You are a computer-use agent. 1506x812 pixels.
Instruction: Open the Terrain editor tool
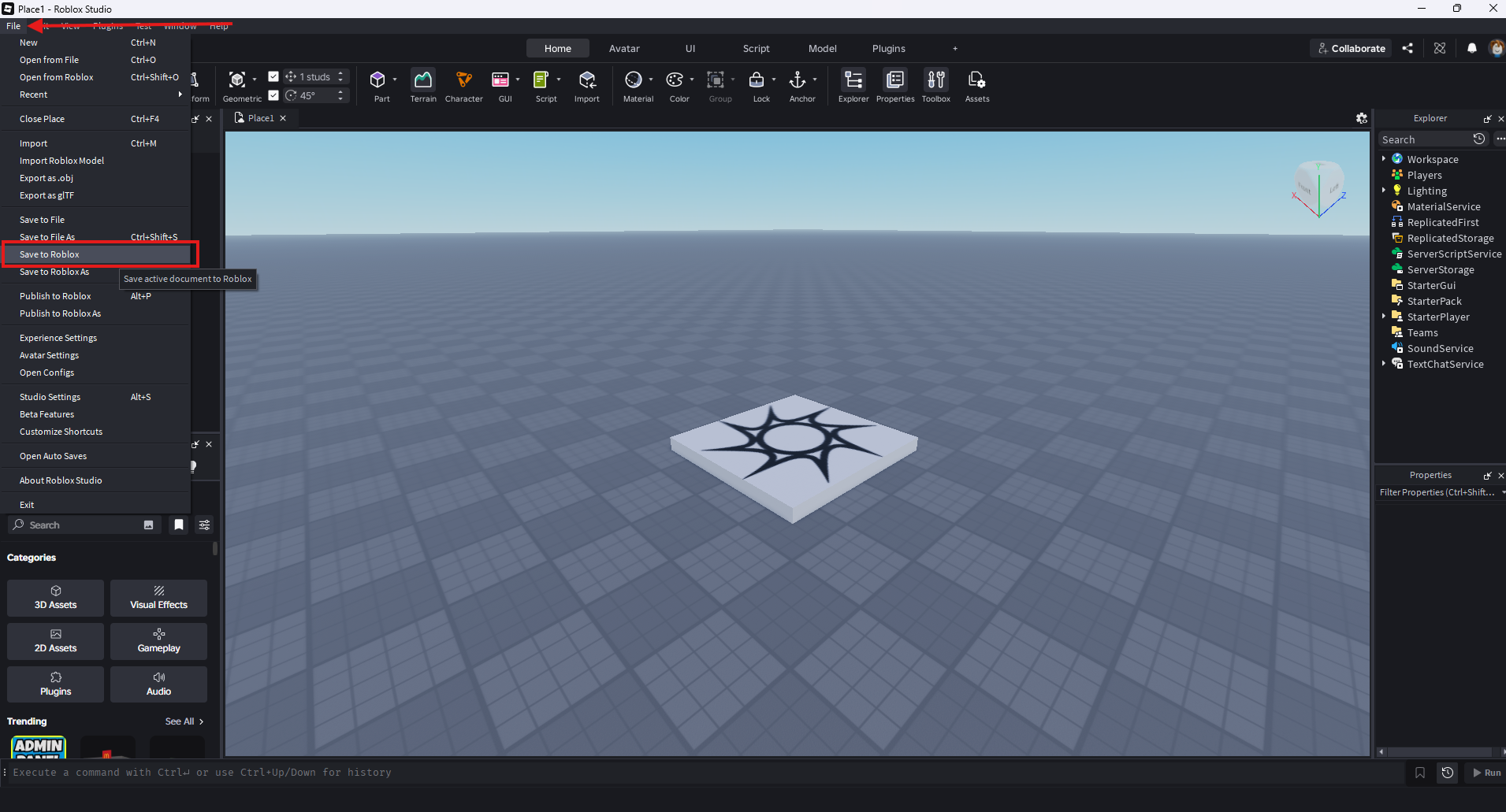point(423,80)
